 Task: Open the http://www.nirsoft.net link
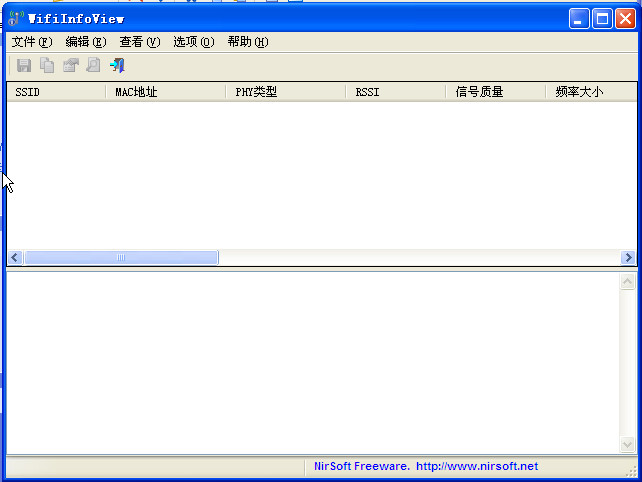477,466
